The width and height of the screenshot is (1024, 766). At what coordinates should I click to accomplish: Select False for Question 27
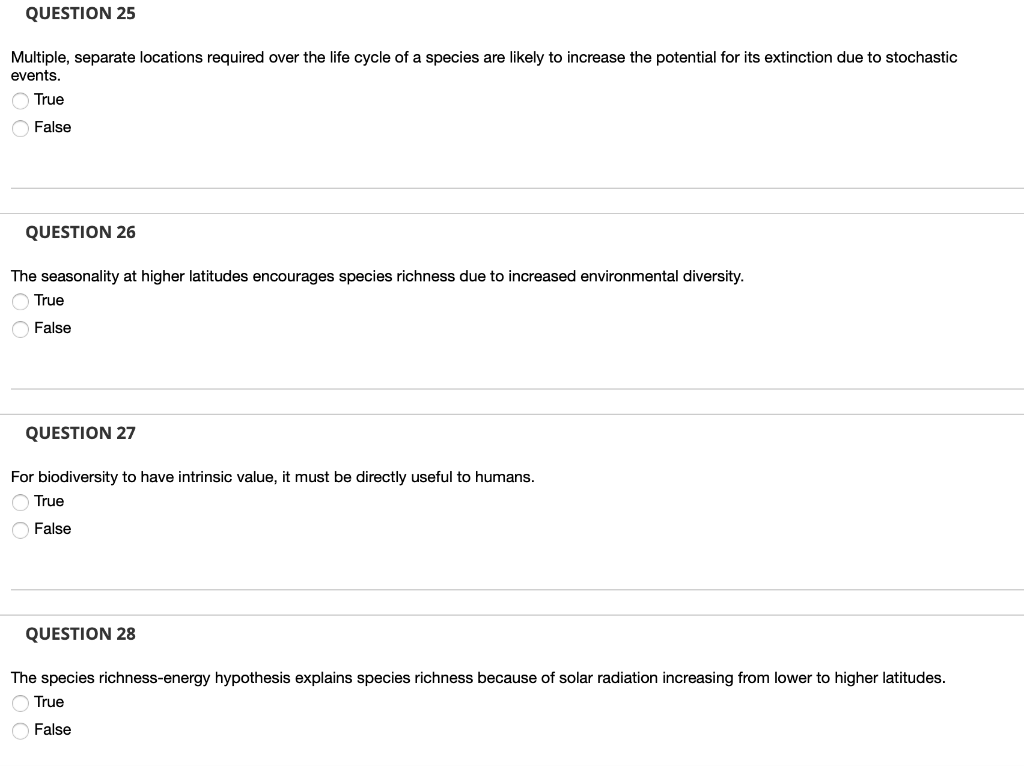coord(20,529)
